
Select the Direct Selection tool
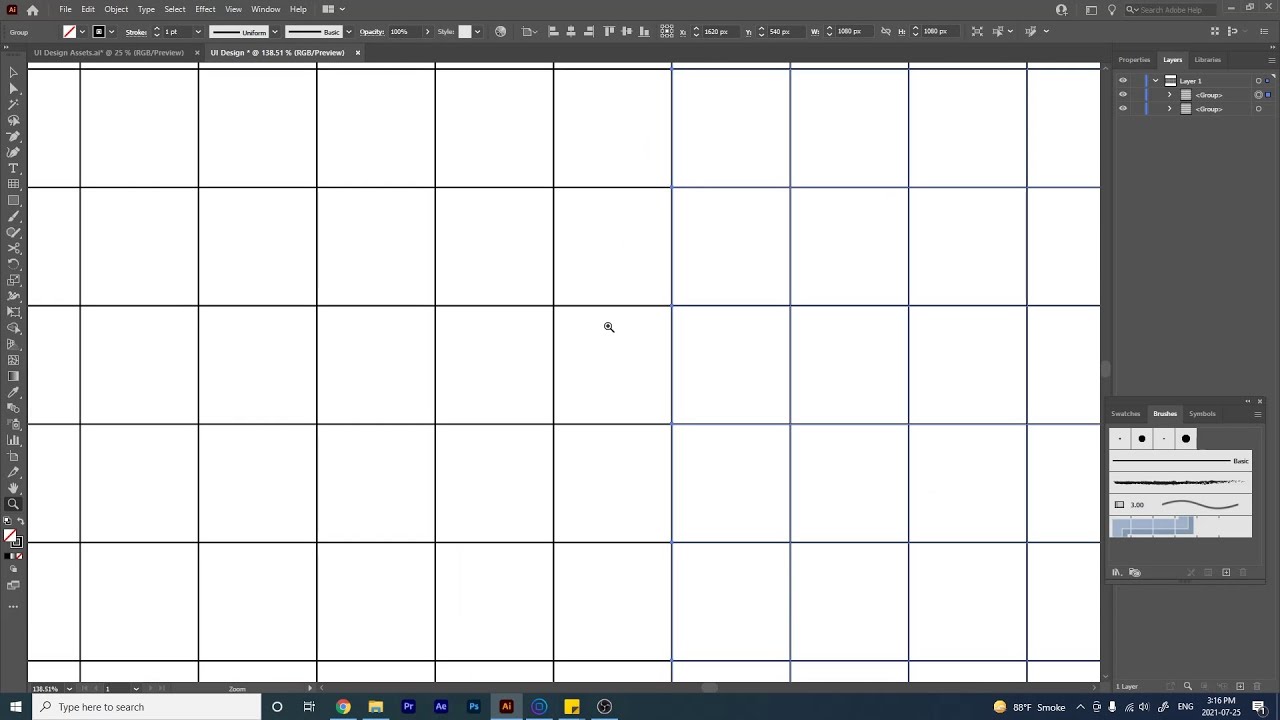[x=13, y=88]
